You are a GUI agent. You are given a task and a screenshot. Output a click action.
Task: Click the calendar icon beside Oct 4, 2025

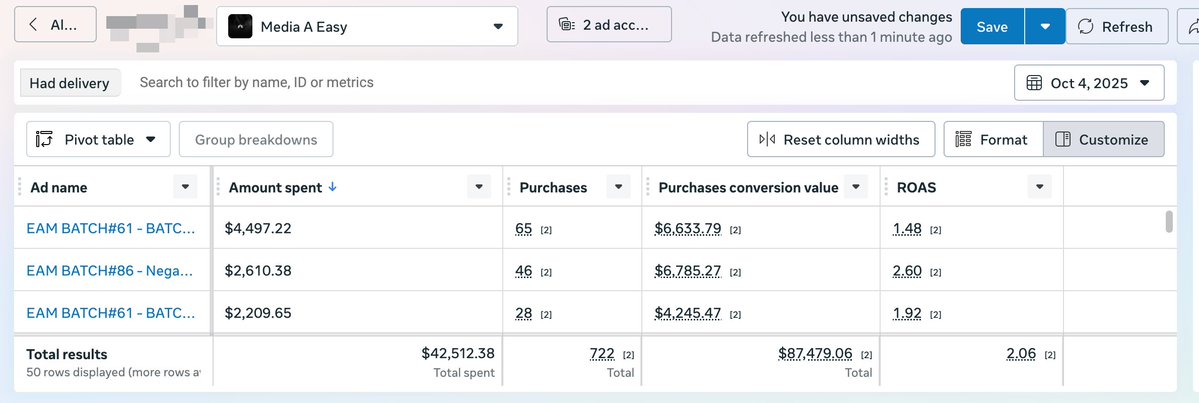[1035, 83]
